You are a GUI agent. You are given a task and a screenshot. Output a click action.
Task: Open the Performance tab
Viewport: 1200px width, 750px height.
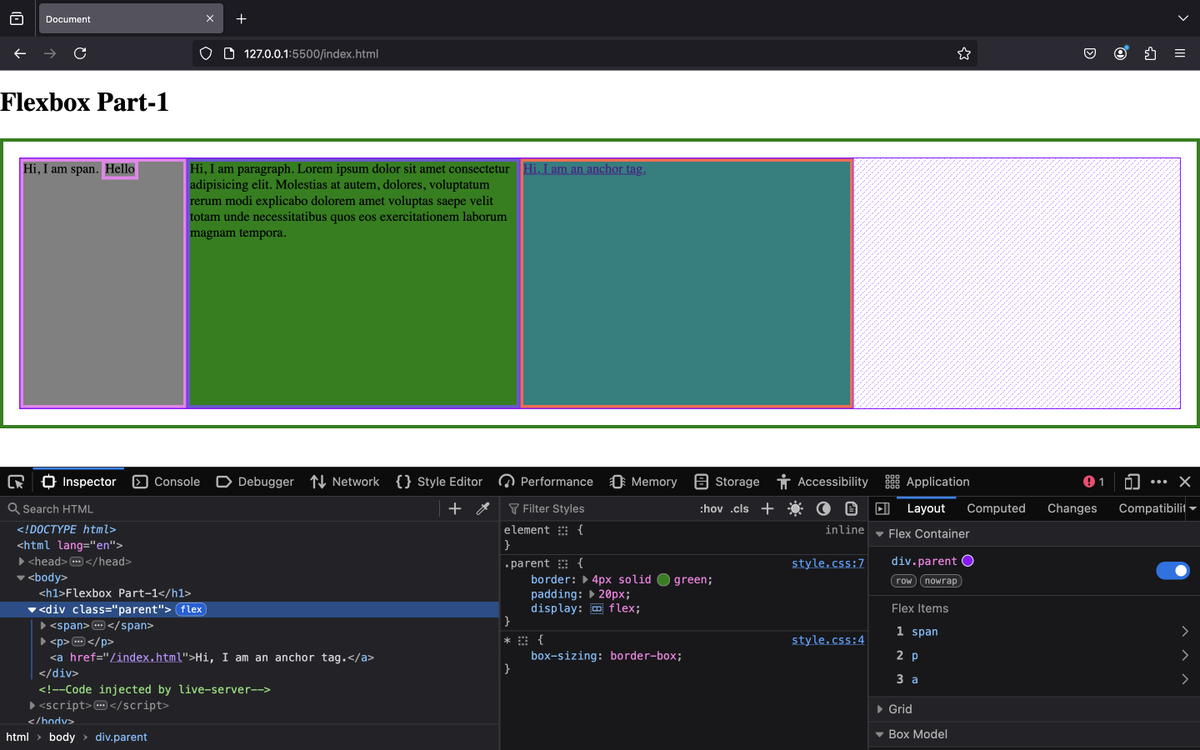546,482
